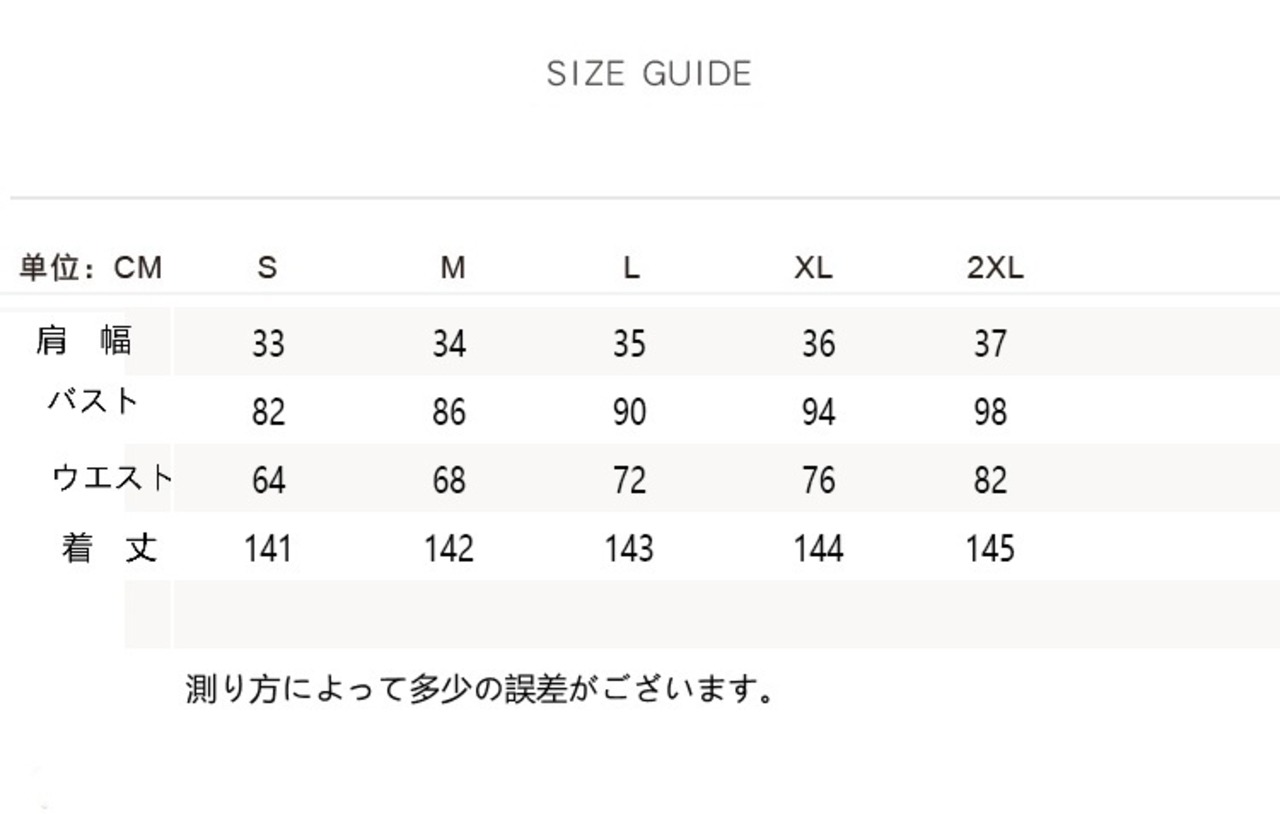The width and height of the screenshot is (1280, 814).
Task: Click the ウエスト row label
Action: point(112,478)
